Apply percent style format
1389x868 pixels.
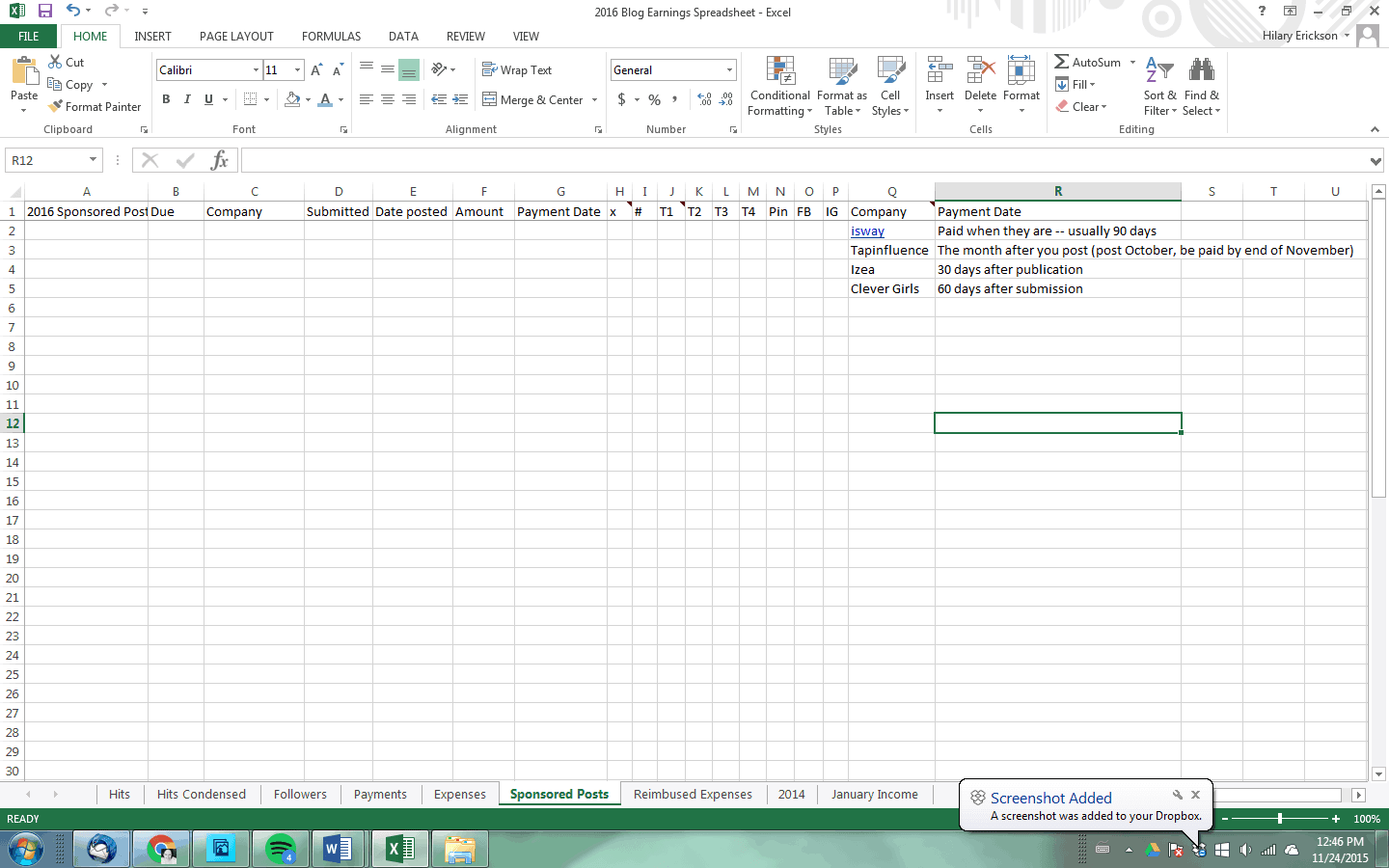point(655,99)
